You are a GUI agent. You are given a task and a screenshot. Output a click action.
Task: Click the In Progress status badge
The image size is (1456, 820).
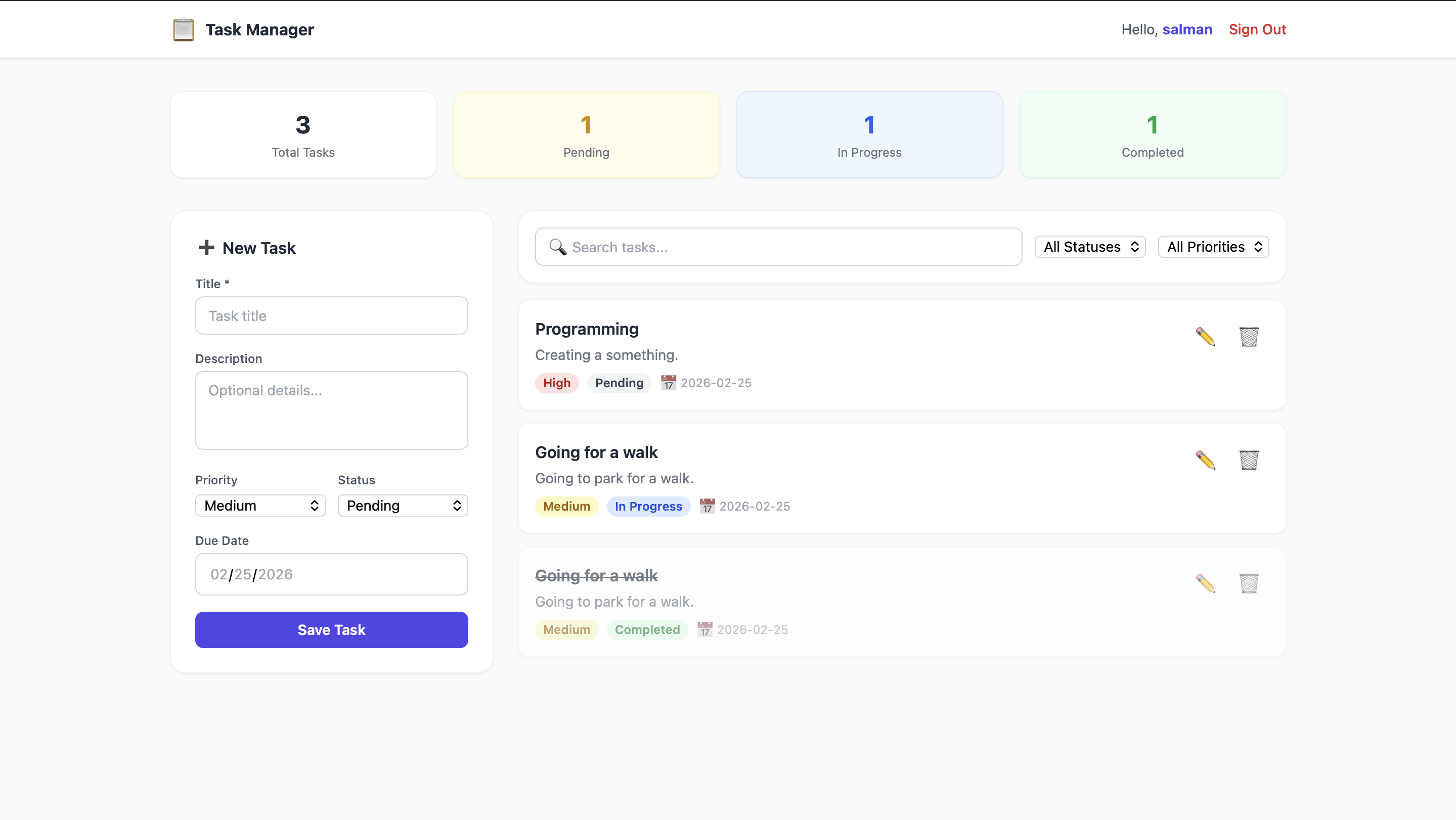[x=648, y=506]
